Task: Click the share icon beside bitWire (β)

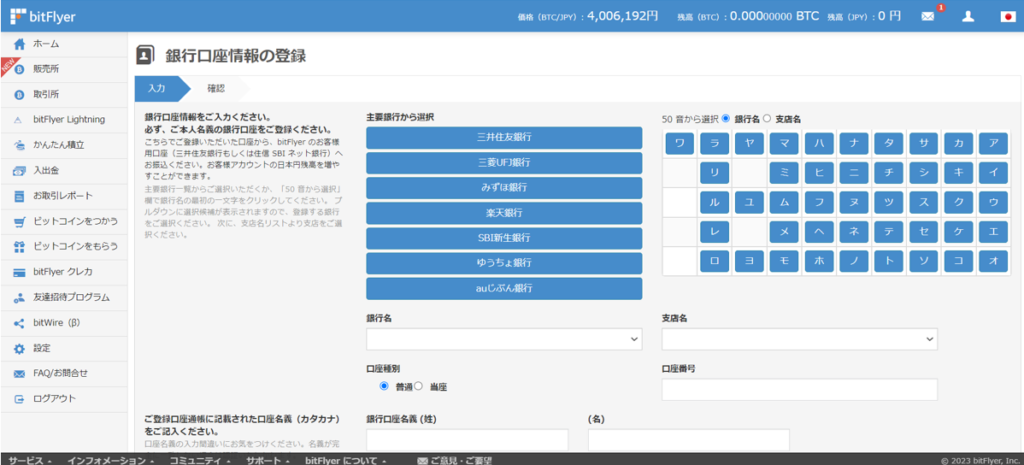Action: (x=20, y=323)
